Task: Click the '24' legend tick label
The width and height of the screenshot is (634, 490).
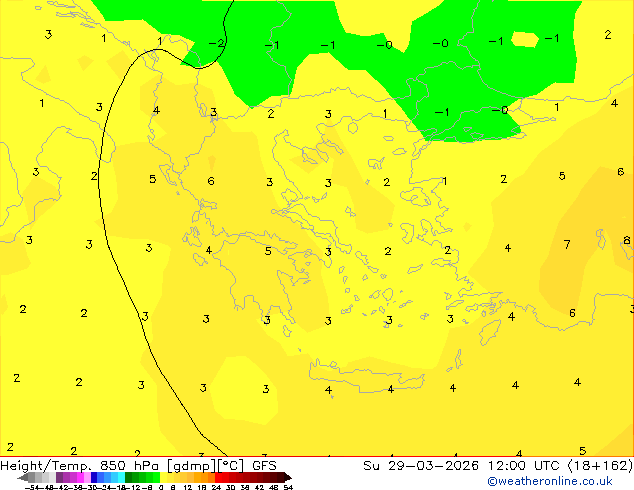Action: pyautogui.click(x=216, y=487)
